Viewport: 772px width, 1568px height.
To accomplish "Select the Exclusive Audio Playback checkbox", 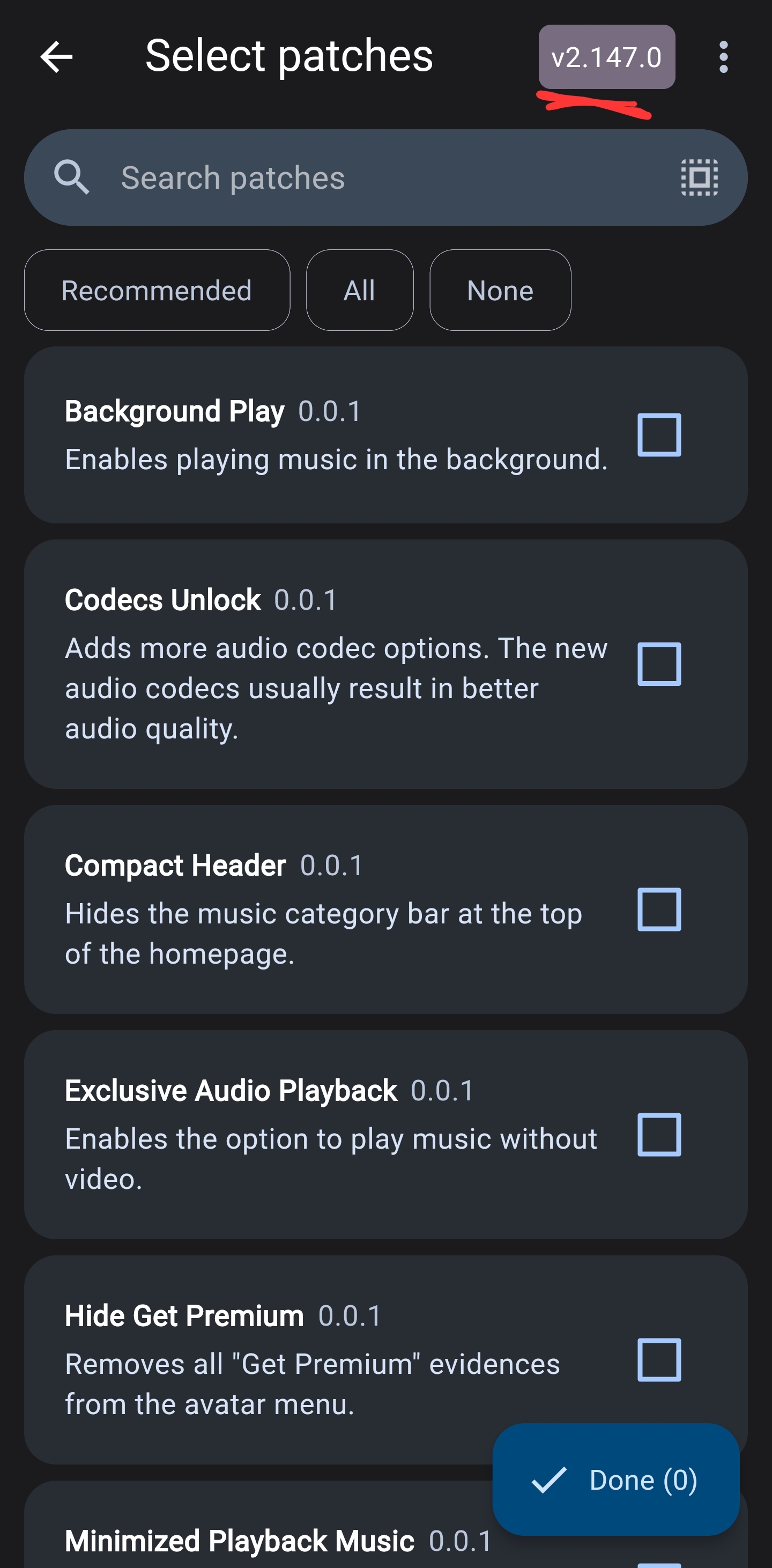I will [658, 1134].
